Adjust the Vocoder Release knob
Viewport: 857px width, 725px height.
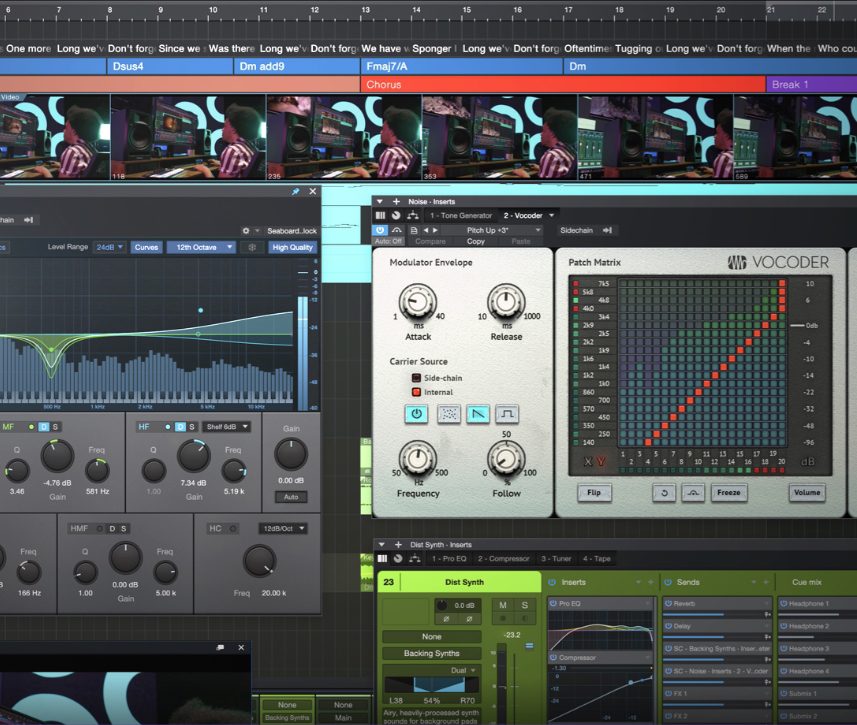[x=506, y=302]
